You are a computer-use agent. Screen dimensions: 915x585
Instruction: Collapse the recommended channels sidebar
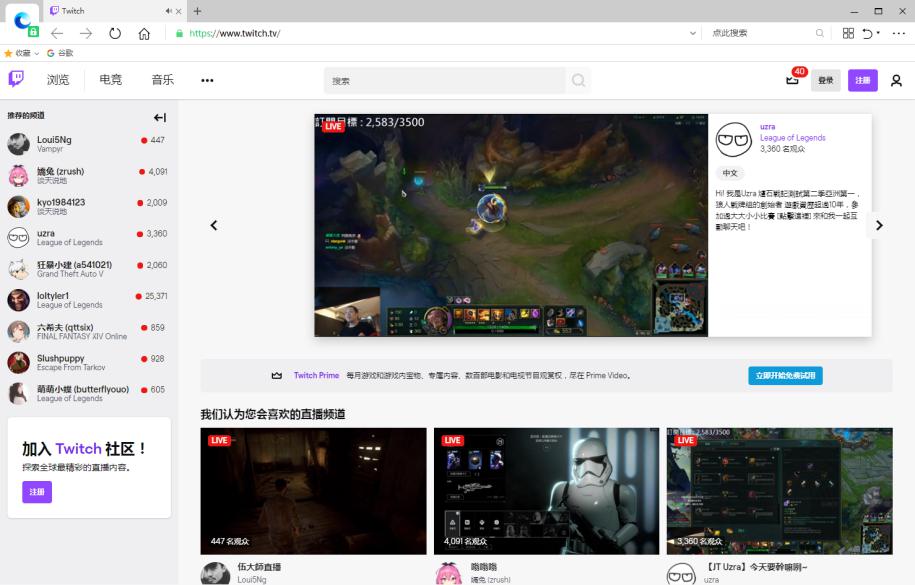pos(160,117)
